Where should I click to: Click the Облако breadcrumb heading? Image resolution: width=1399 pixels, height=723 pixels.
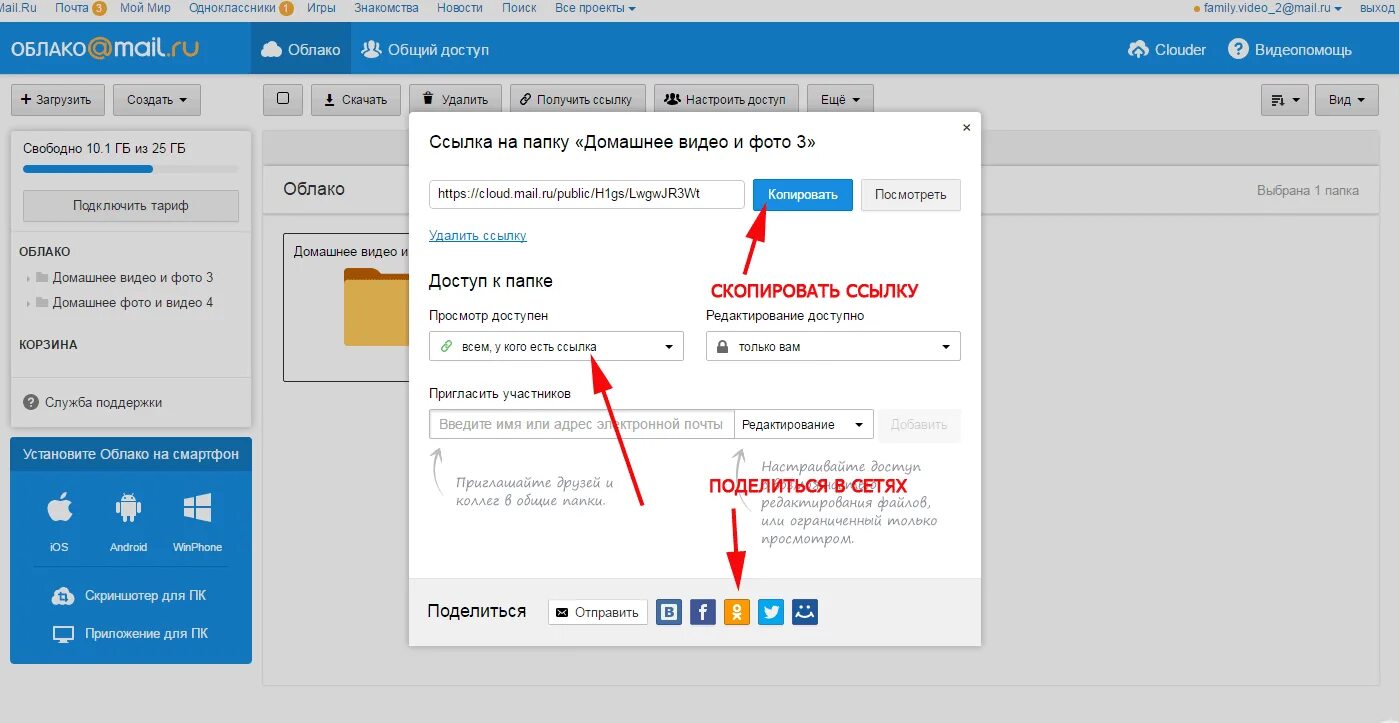point(314,189)
